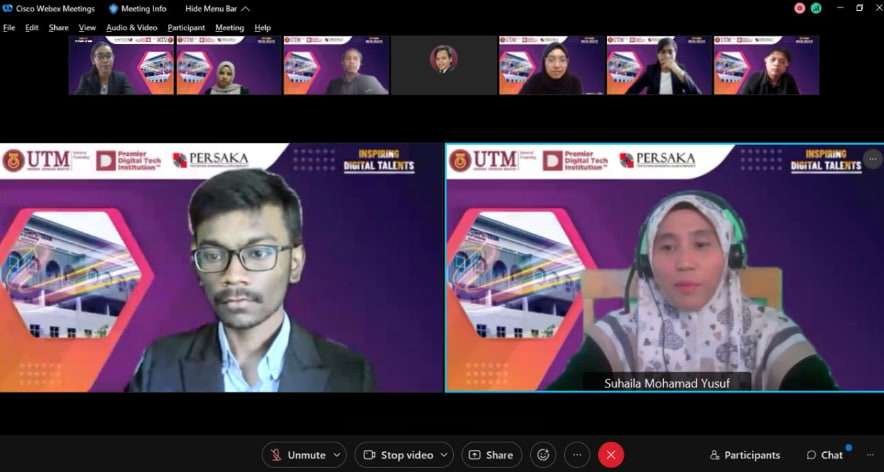This screenshot has width=884, height=472.
Task: Open the reactions emoji button
Action: (x=543, y=455)
